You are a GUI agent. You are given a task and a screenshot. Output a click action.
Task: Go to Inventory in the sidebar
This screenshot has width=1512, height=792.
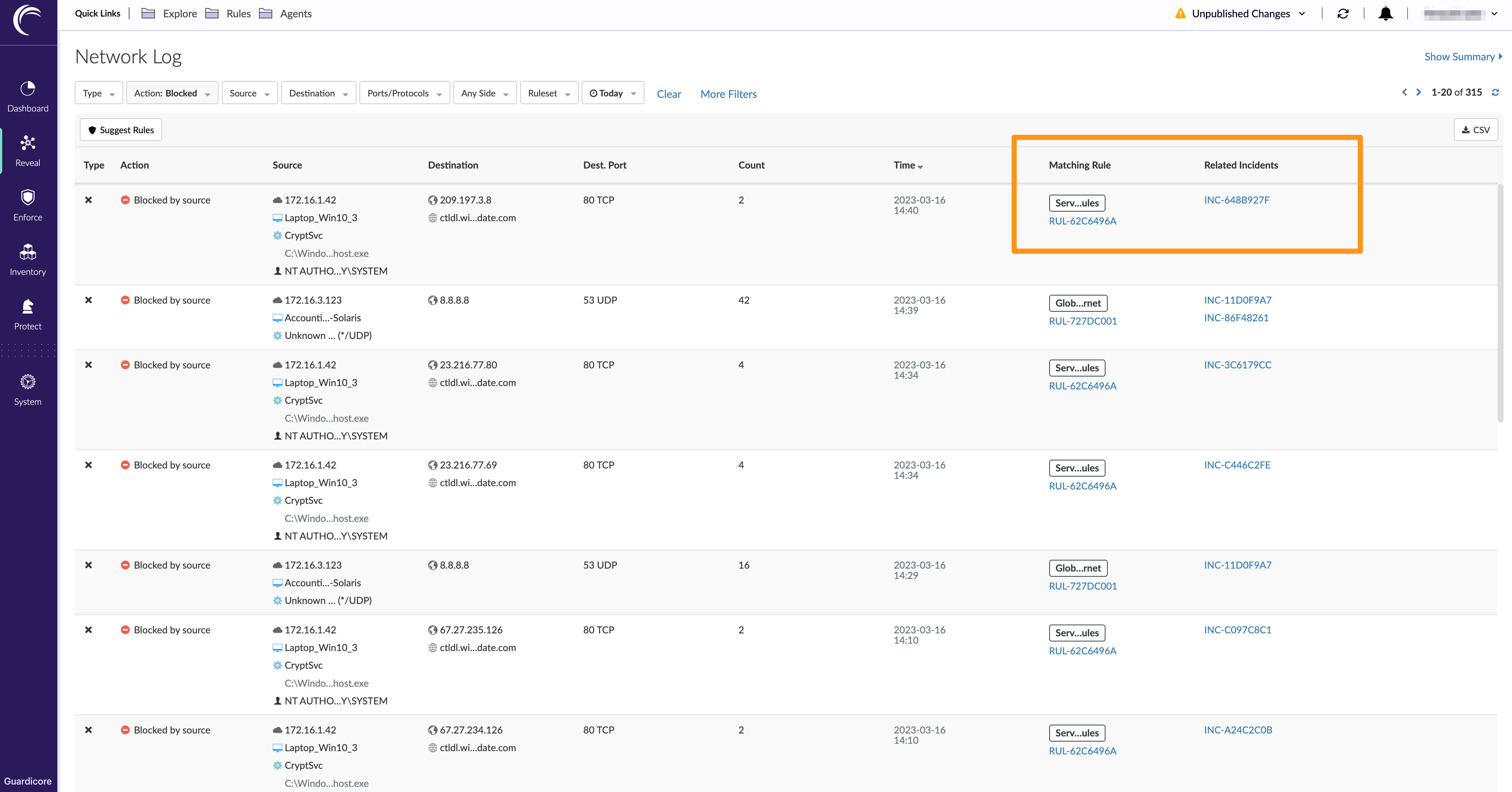tap(28, 260)
